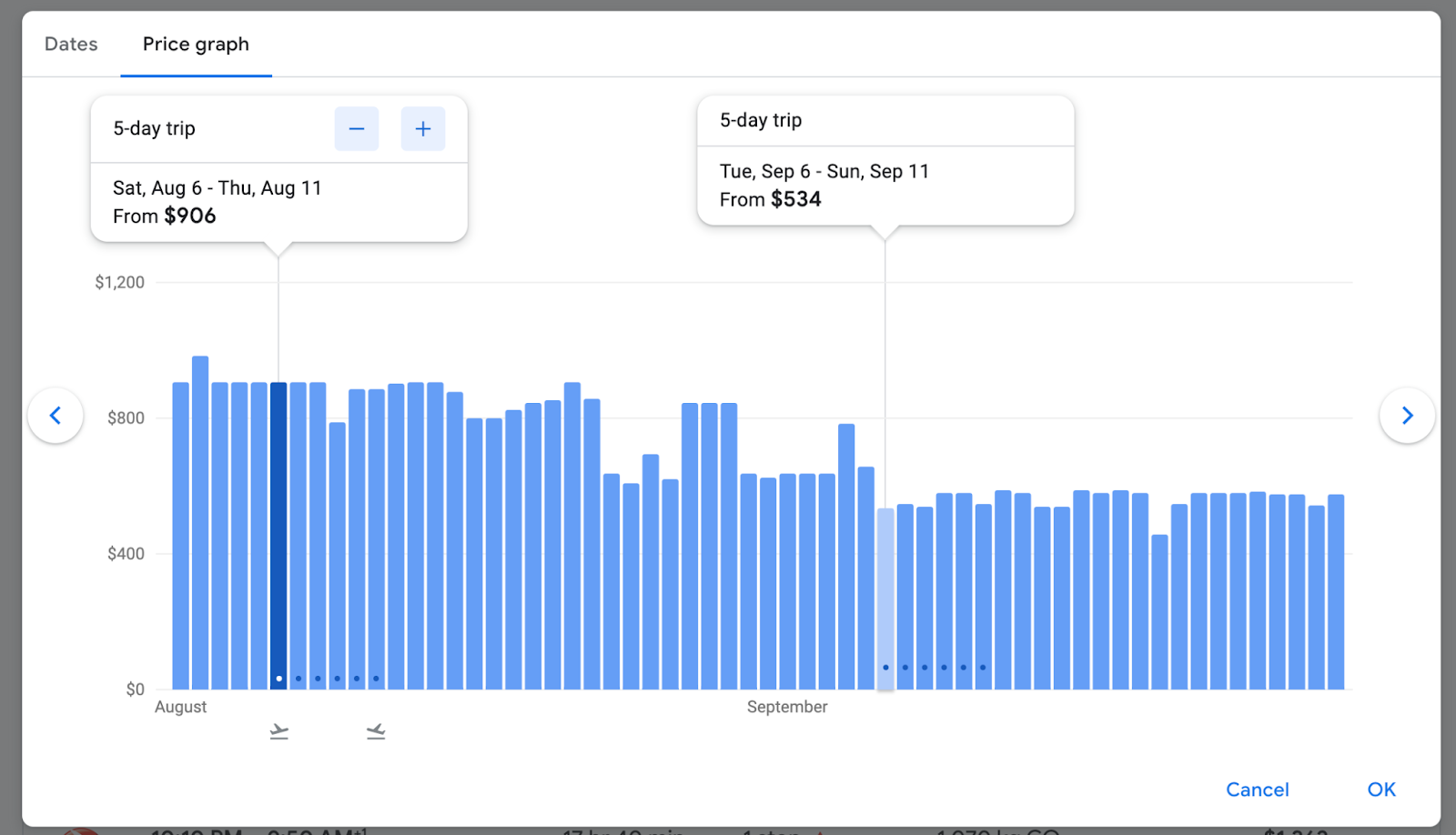Screen dimensions: 1456x835
Task: Click the arrival plane icon below the graph
Action: pyautogui.click(x=376, y=731)
